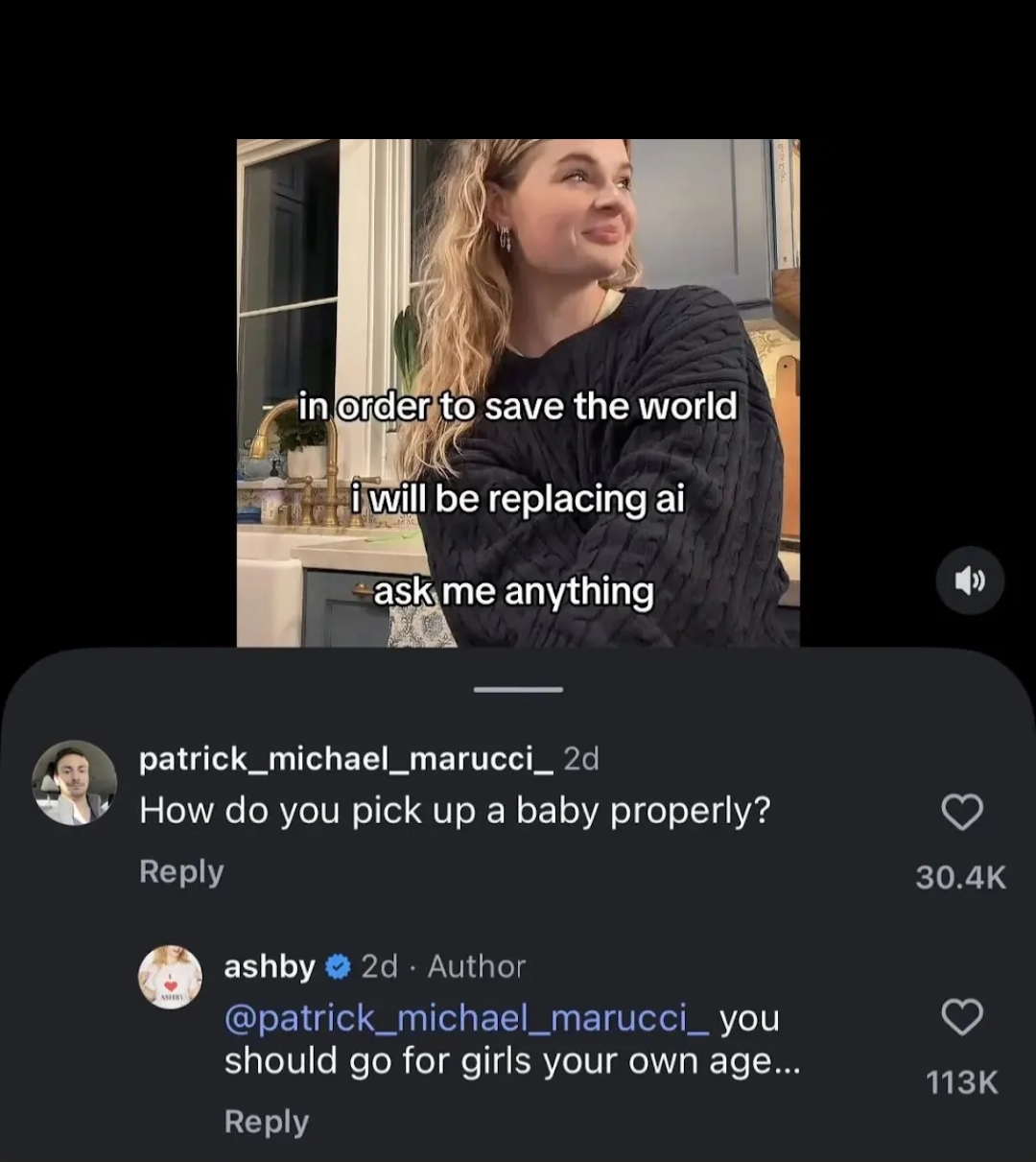
Task: Like patrick_michael_marucci_'s comment
Action: pyautogui.click(x=962, y=813)
